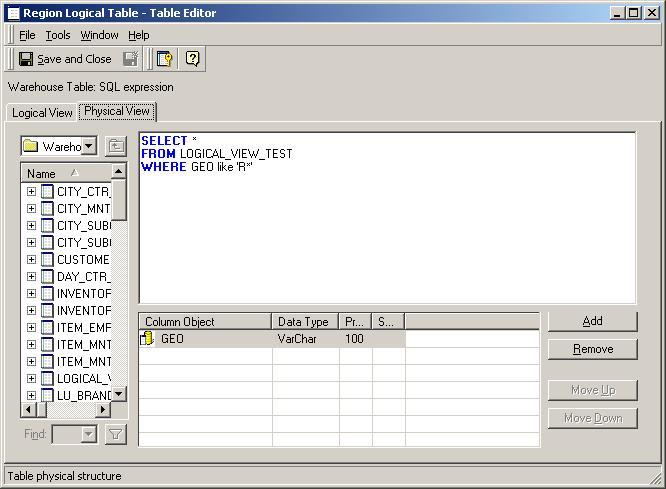This screenshot has width=666, height=489.
Task: Click the properties icon with the key
Action: [165, 59]
